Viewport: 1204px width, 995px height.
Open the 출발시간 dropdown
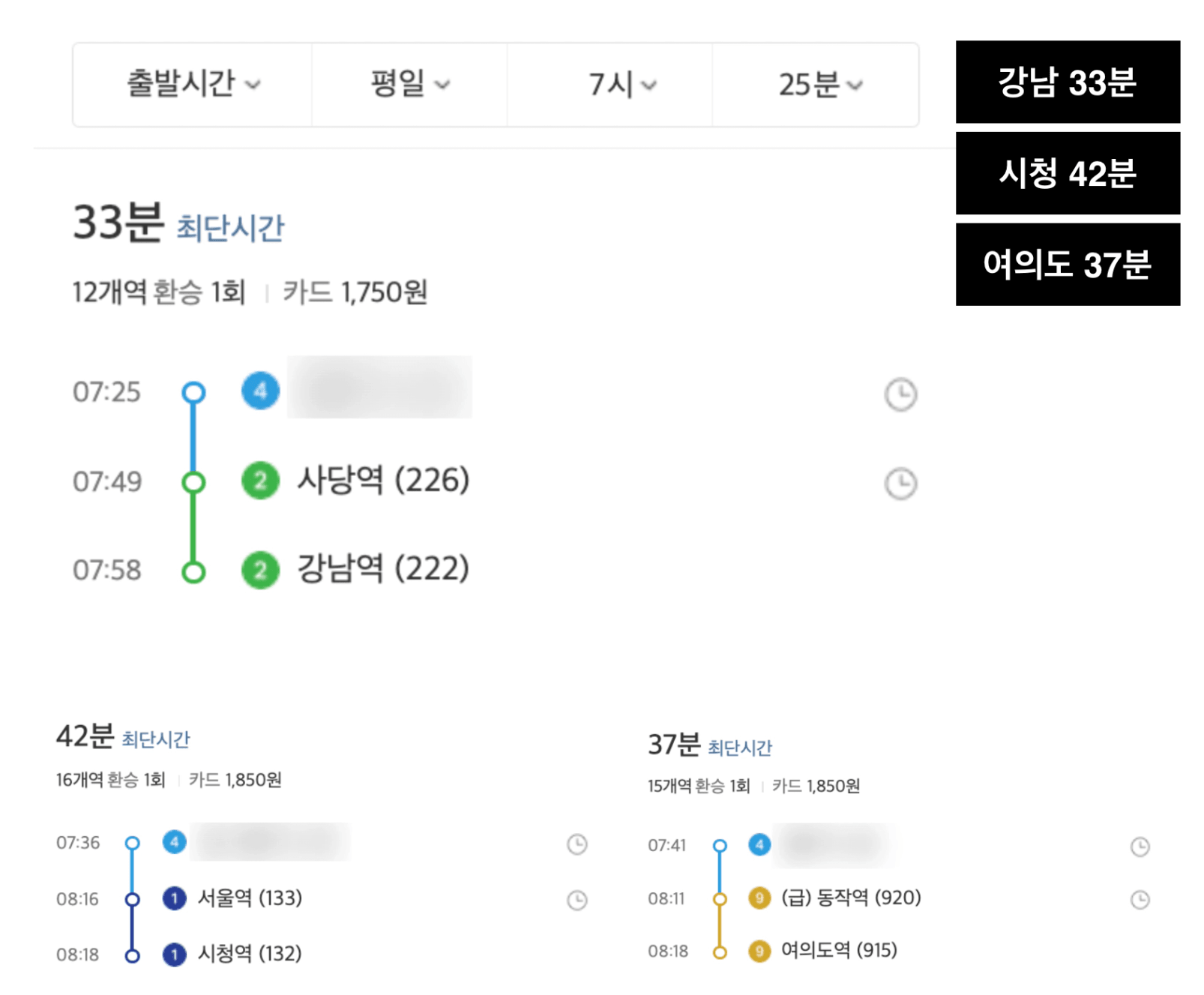click(x=193, y=85)
